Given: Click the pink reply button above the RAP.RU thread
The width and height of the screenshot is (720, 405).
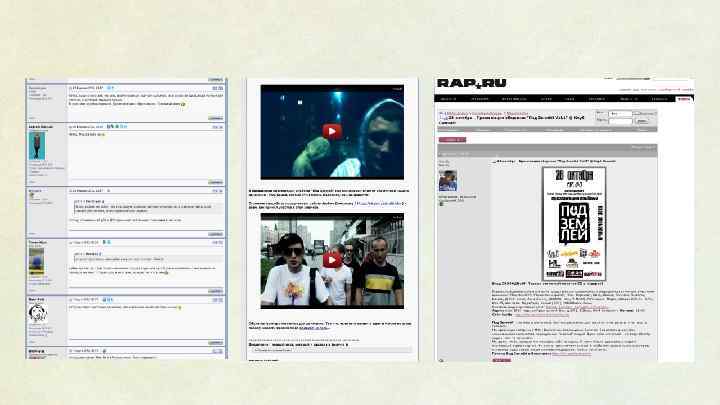Looking at the screenshot, I should click(452, 140).
